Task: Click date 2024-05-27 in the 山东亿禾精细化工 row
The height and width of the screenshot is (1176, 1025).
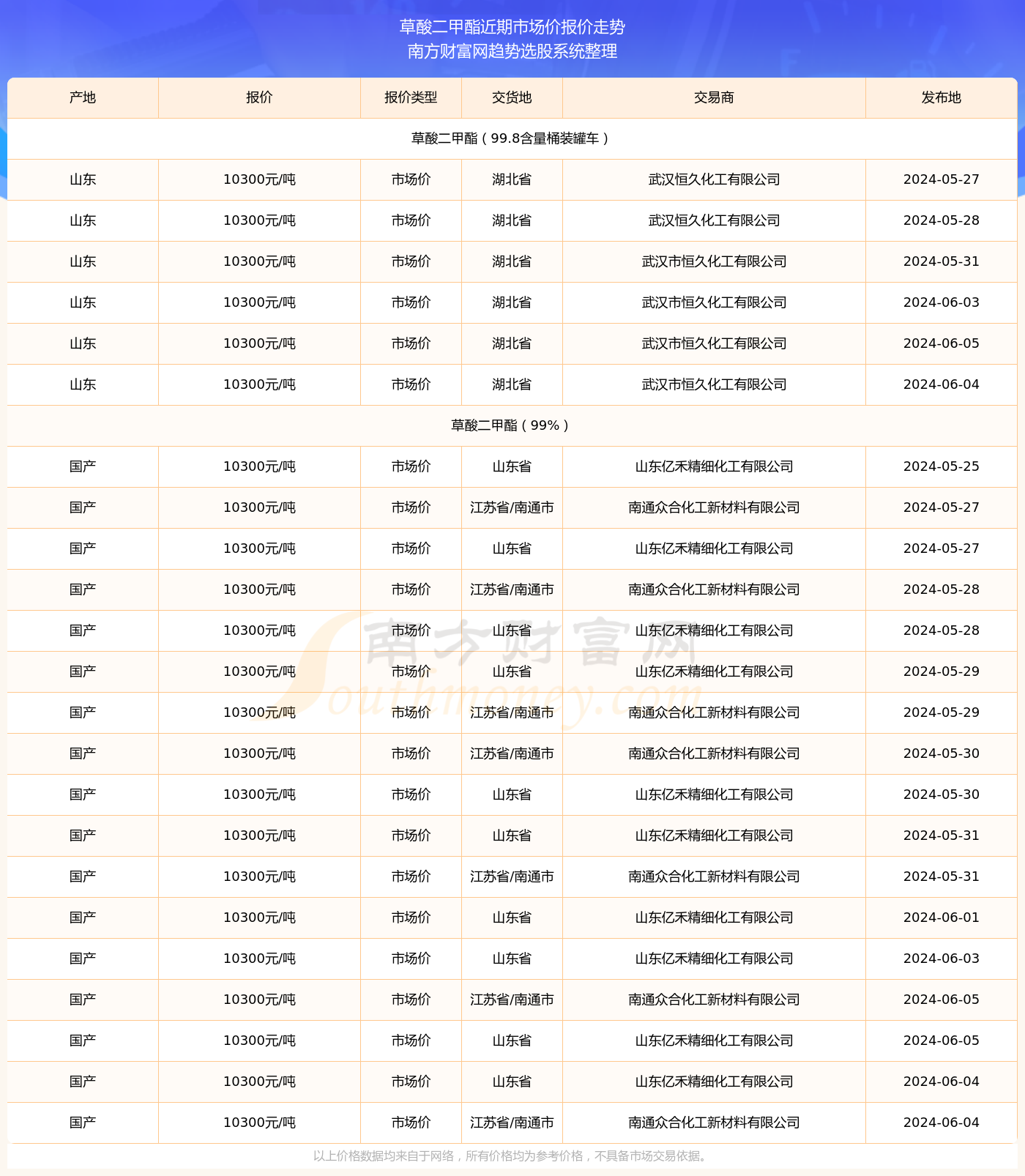Action: click(941, 548)
